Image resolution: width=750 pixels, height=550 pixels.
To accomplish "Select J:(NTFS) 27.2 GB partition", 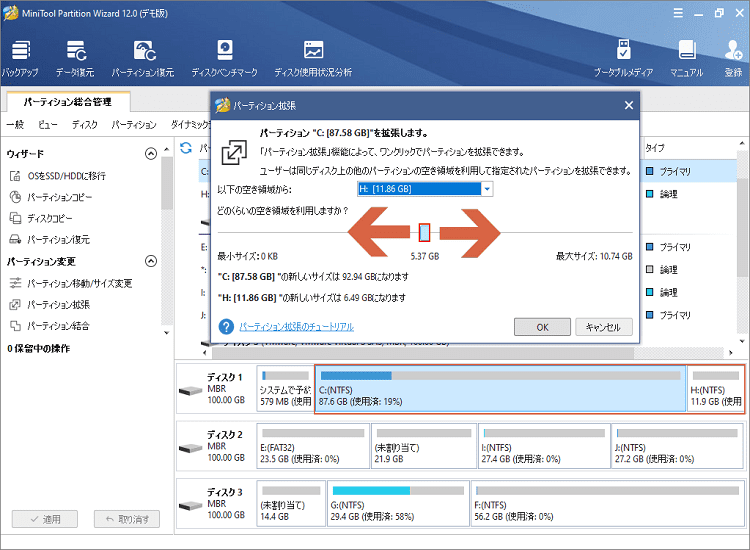I will tap(677, 446).
